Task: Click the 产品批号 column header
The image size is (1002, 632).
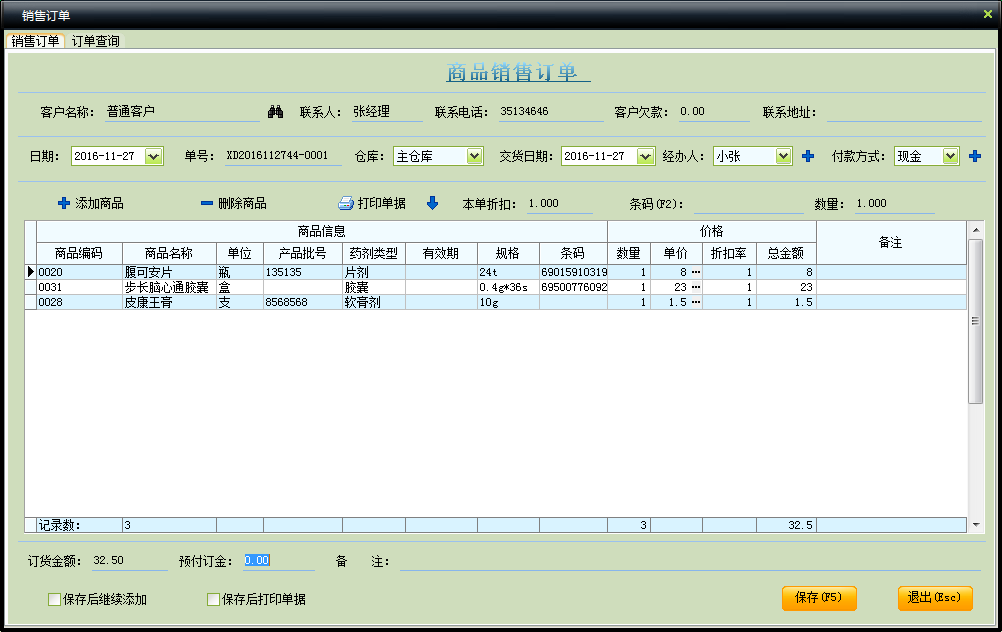Action: pyautogui.click(x=303, y=254)
